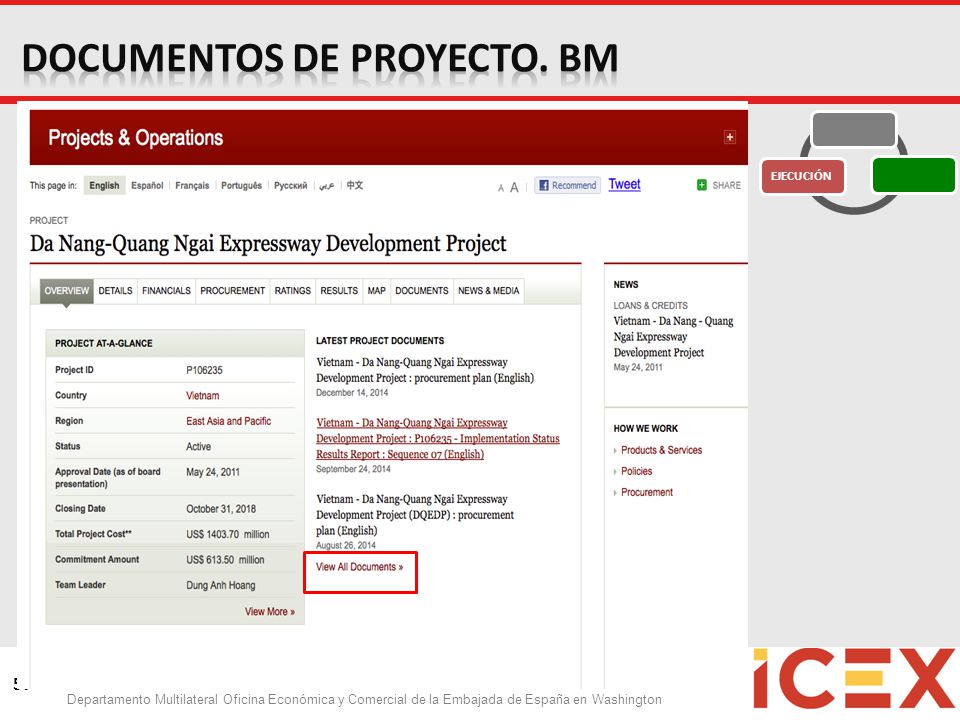Select the larger text size A
960x720 pixels.
514,187
